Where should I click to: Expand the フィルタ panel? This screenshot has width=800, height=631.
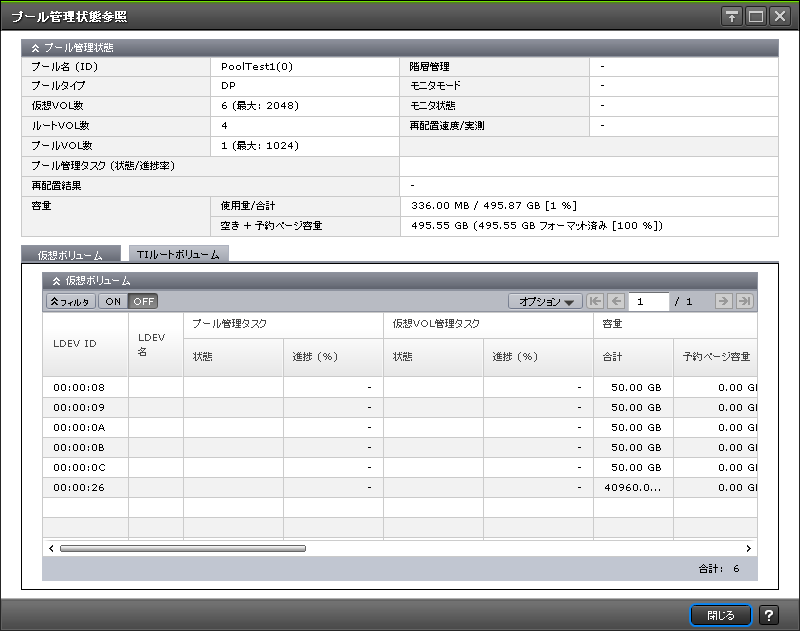[70, 301]
